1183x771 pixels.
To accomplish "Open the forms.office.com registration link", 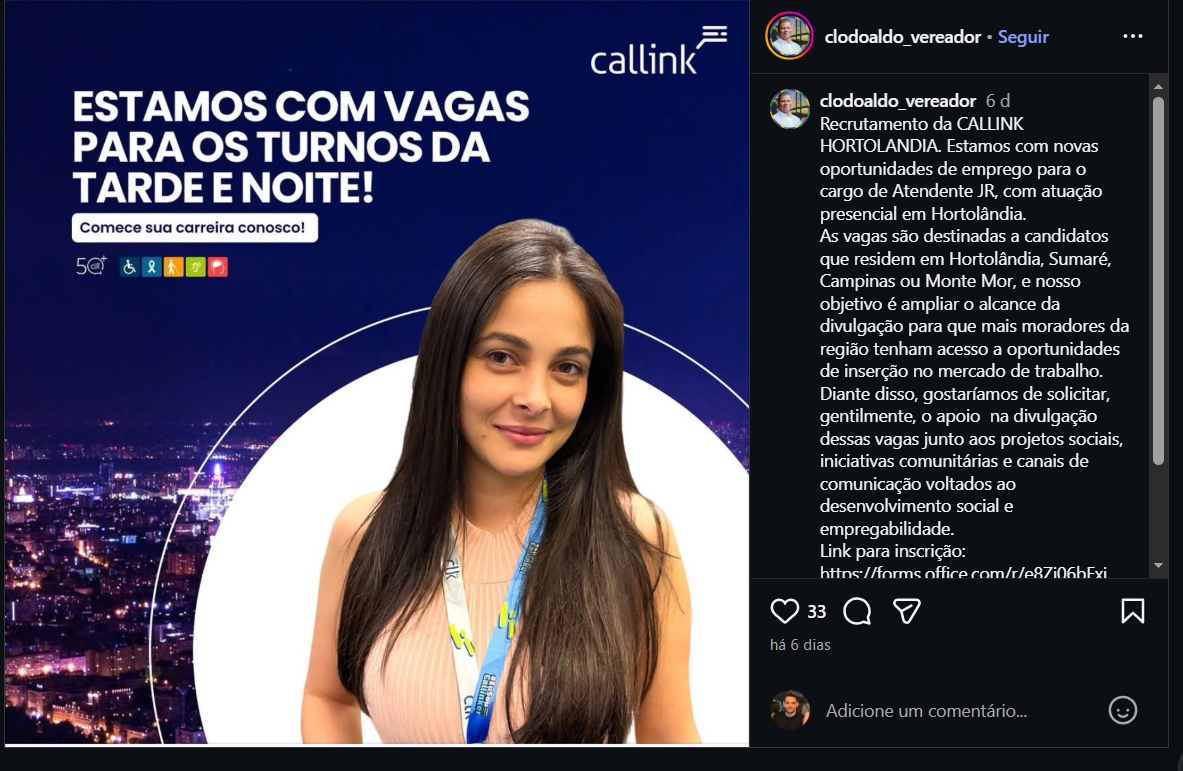I will tap(963, 572).
